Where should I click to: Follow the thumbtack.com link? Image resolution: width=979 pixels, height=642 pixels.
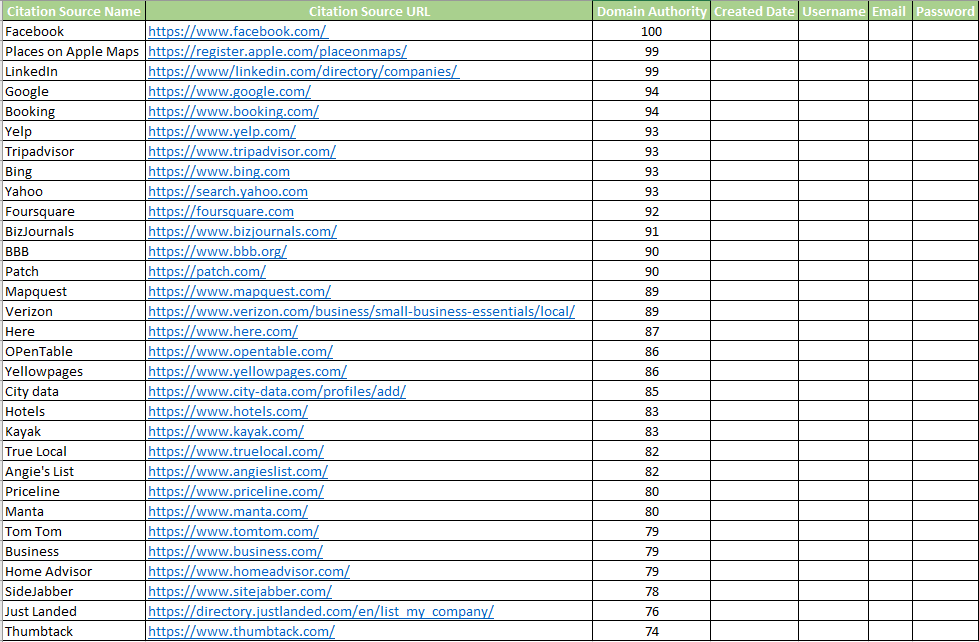point(241,631)
